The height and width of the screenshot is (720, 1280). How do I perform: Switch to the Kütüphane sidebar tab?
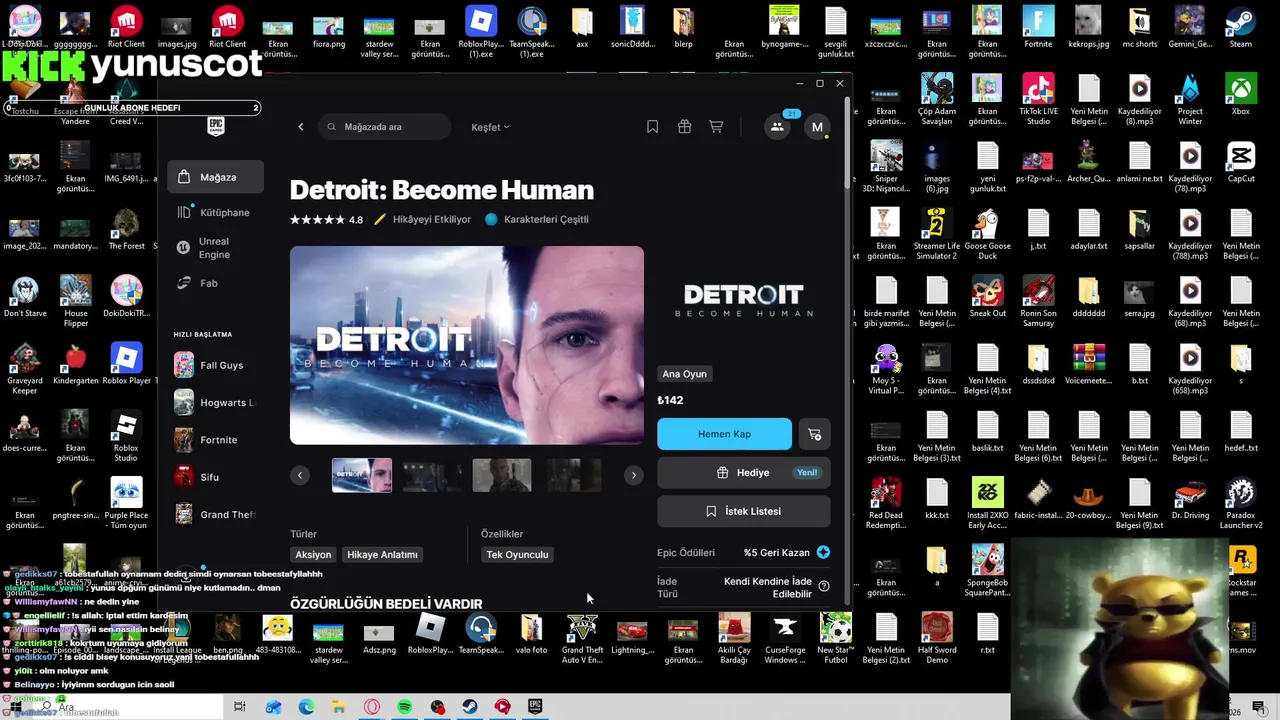[x=216, y=212]
